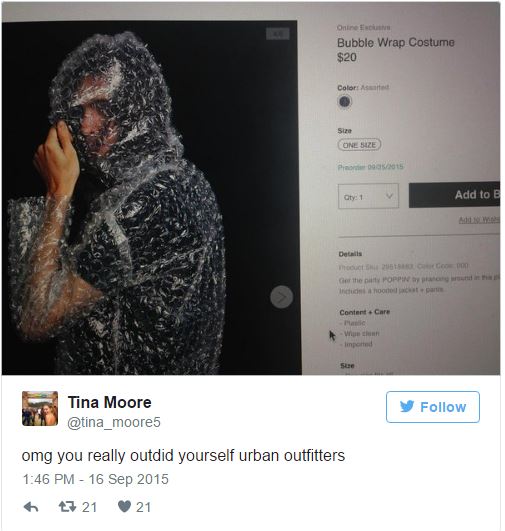This screenshot has width=505, height=531.
Task: Click the Follow button
Action: coord(433,407)
